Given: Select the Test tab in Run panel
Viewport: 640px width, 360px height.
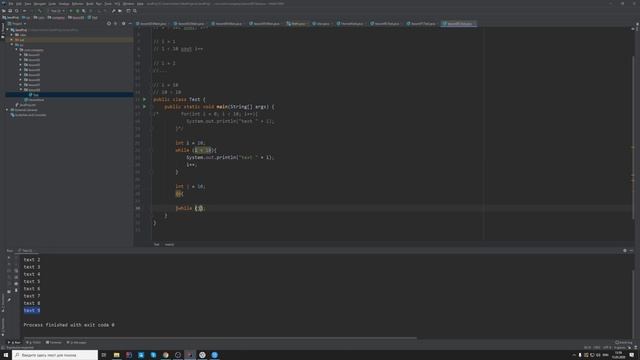Looking at the screenshot, I should (x=26, y=250).
